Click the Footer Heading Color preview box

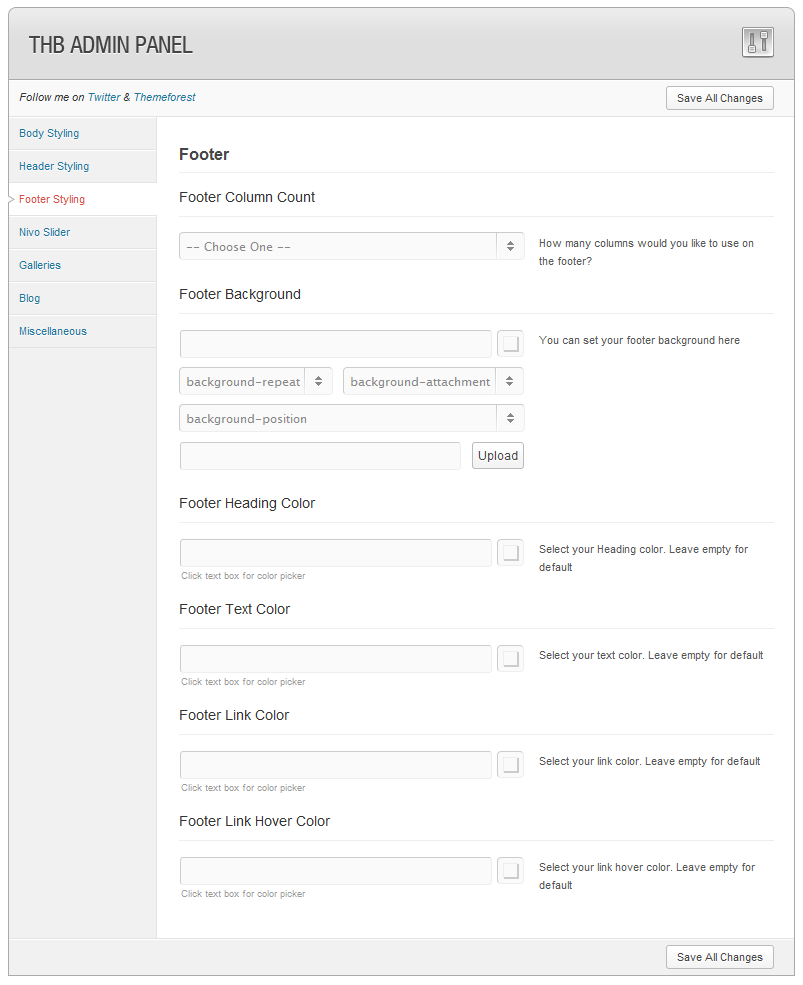(510, 553)
